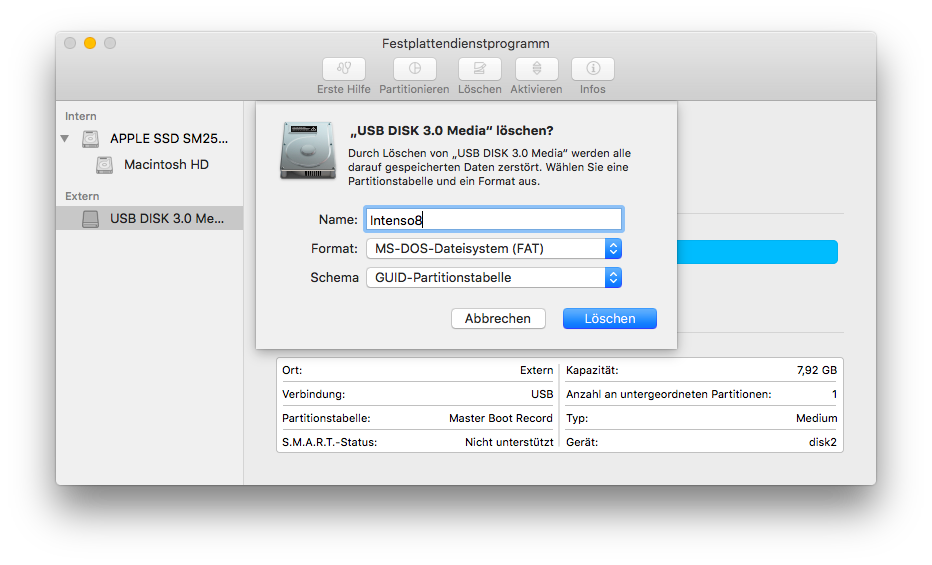Click the Erste Hilfe toolbar icon

click(343, 69)
